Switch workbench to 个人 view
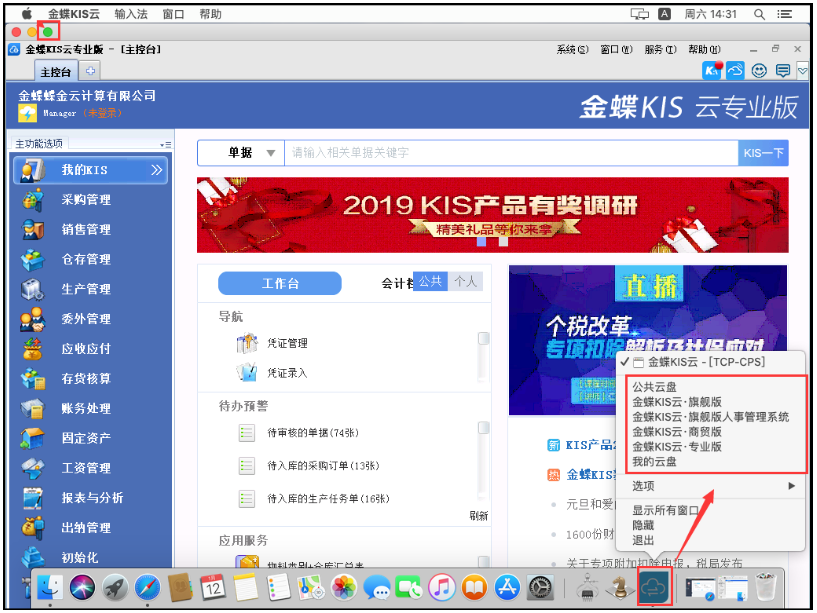Viewport: 817px width, 613px height. (465, 281)
